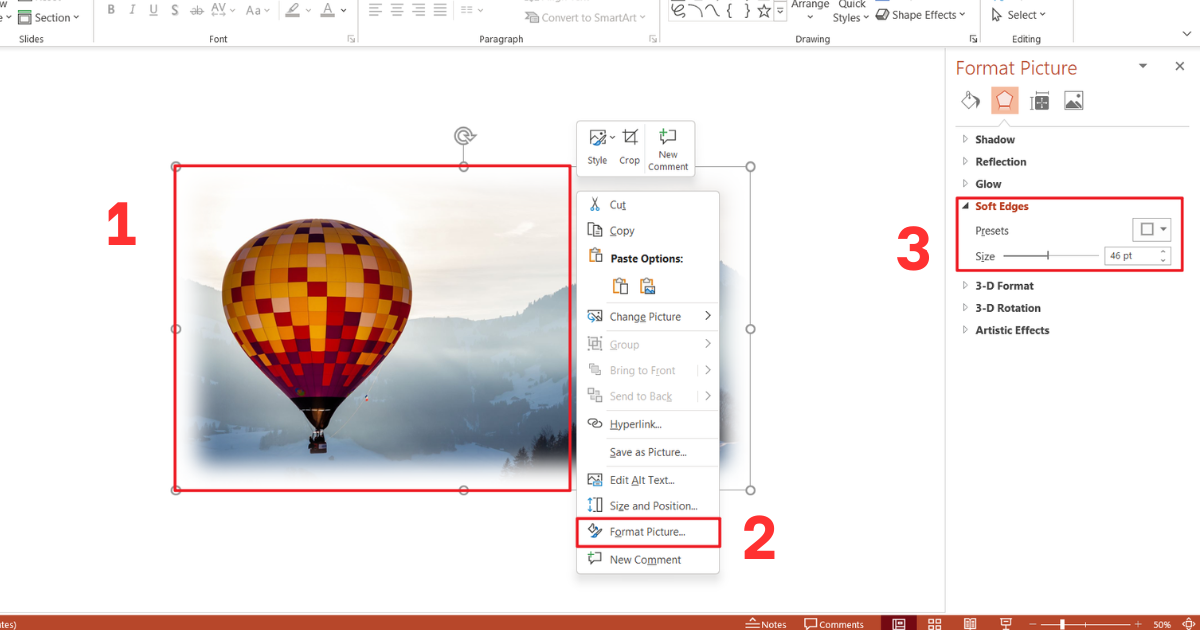Start Slide Show from the status bar
This screenshot has width=1200, height=630.
click(x=1005, y=622)
